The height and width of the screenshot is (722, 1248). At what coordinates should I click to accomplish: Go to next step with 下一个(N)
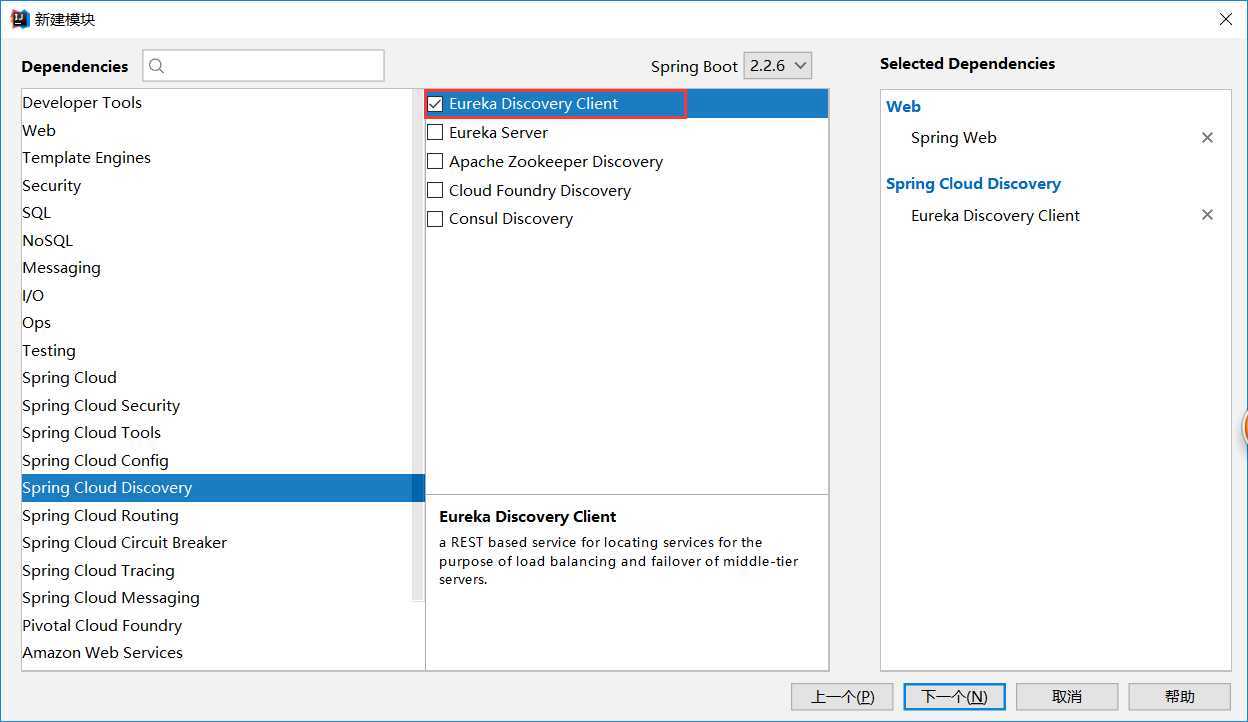(954, 696)
